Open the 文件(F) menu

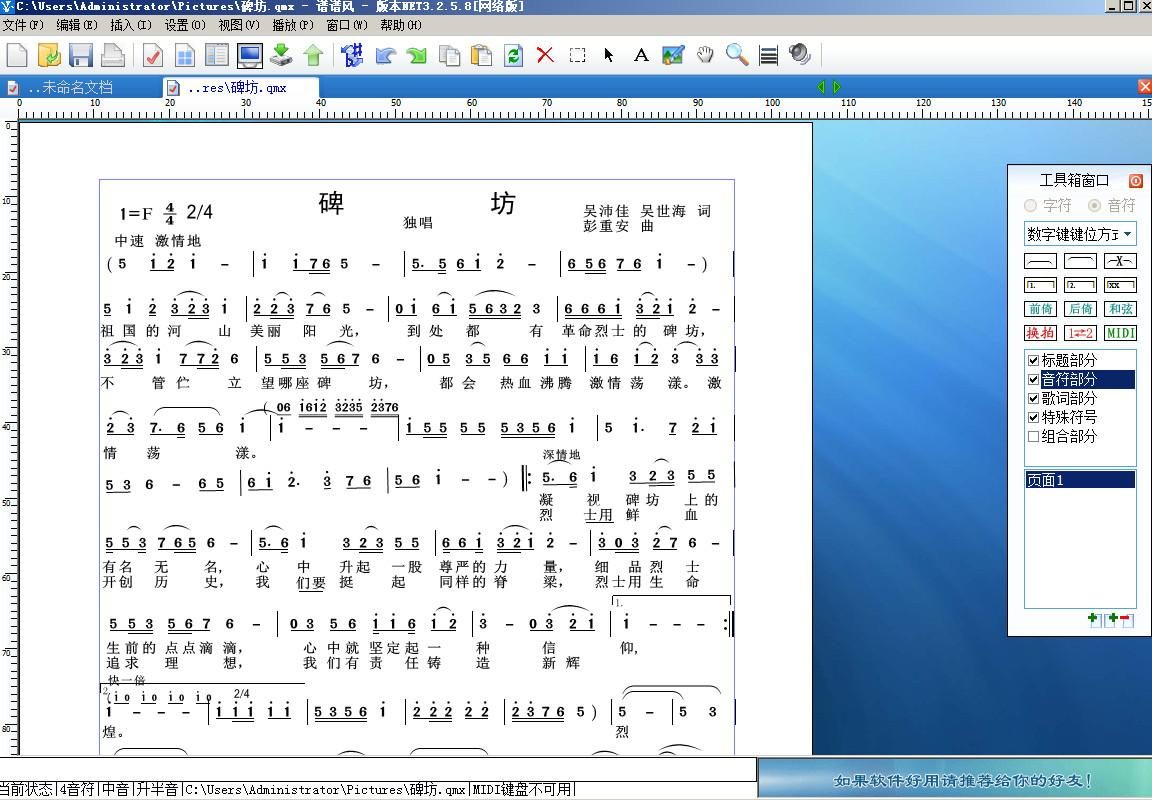point(24,25)
